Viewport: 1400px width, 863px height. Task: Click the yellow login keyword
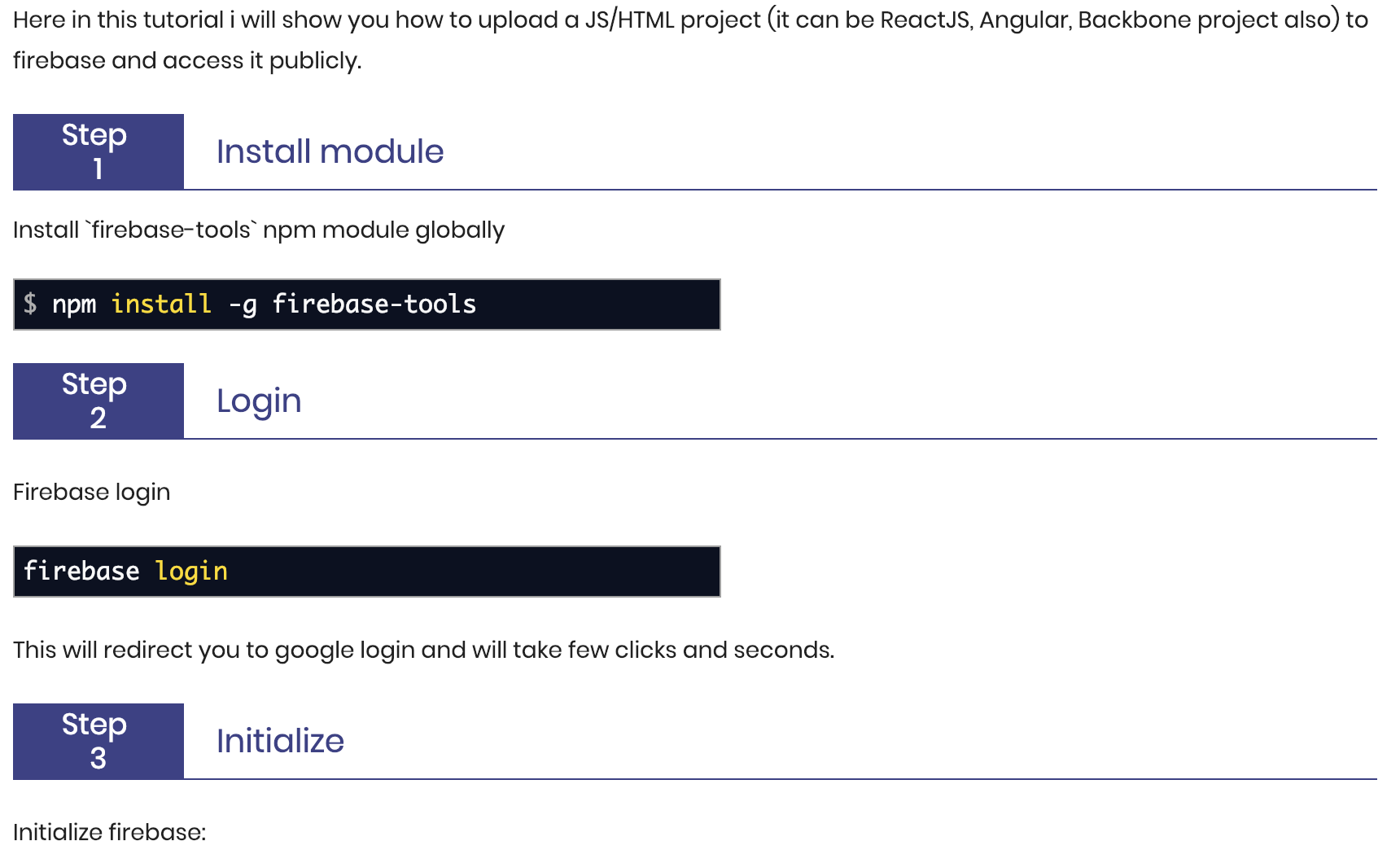pos(191,572)
